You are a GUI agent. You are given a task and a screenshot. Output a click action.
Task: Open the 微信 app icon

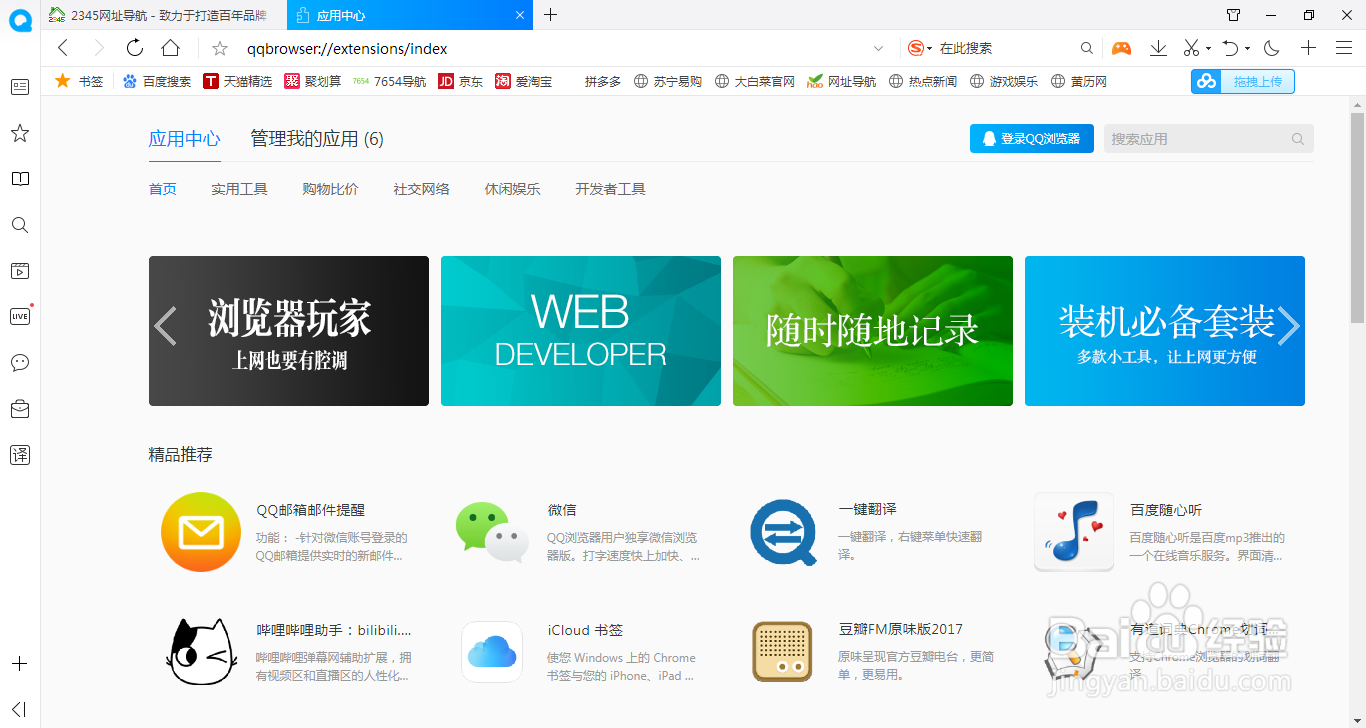pos(492,532)
